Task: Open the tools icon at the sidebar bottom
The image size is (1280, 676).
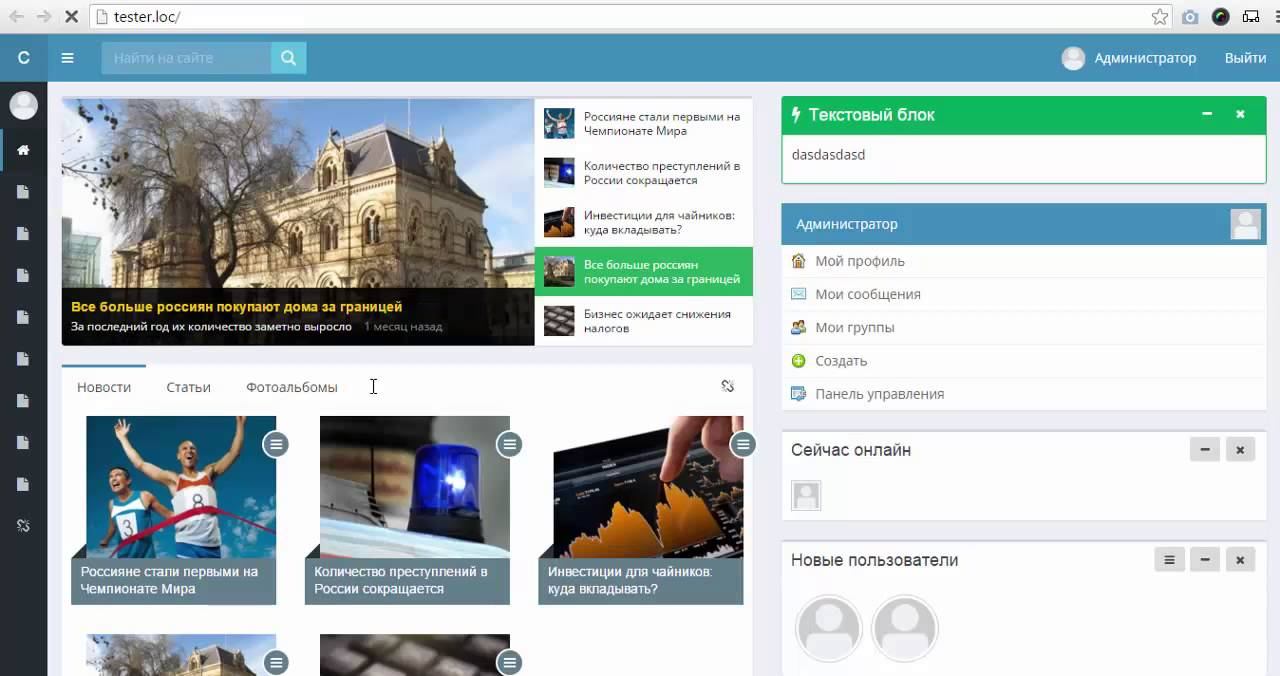Action: [23, 526]
